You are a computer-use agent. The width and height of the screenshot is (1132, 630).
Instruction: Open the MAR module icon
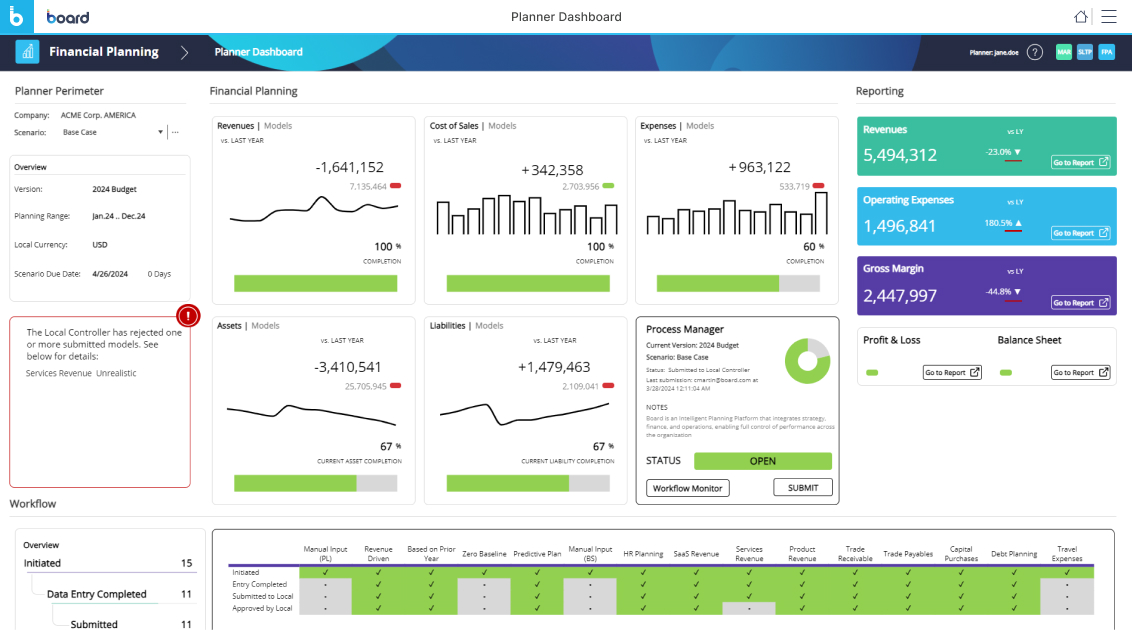point(1063,50)
